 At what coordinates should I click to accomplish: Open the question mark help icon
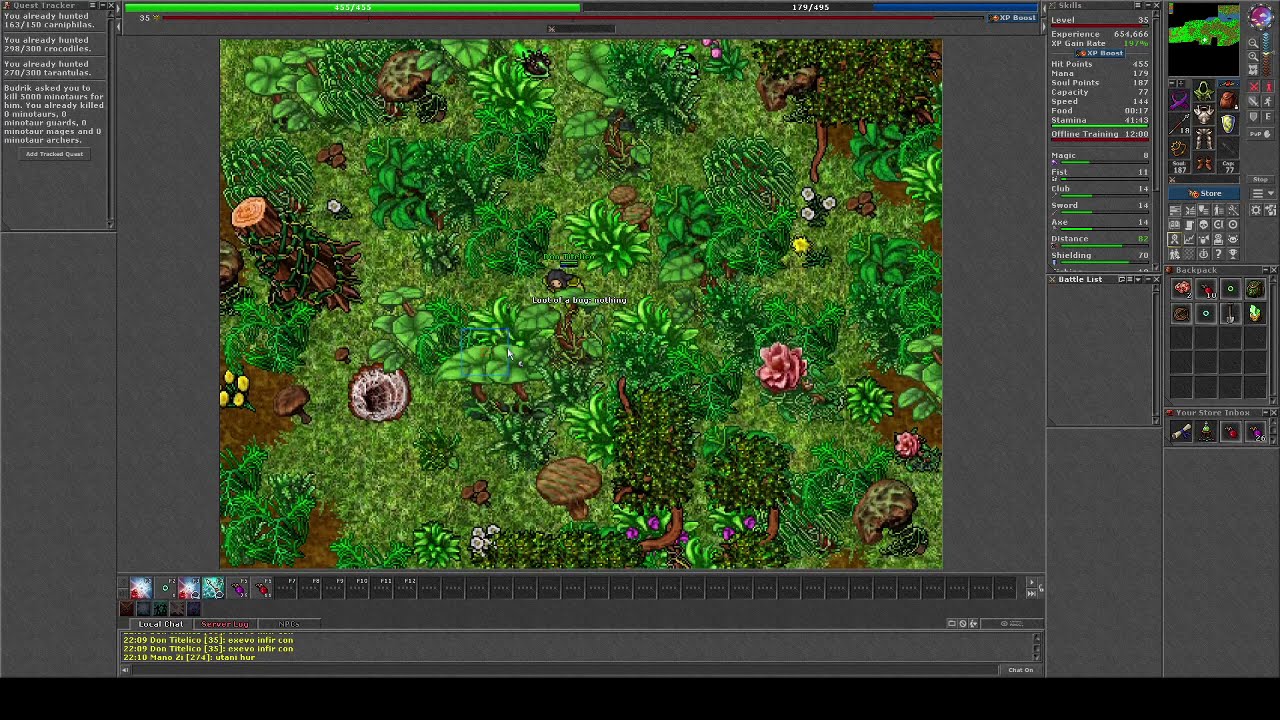pyautogui.click(x=1218, y=254)
